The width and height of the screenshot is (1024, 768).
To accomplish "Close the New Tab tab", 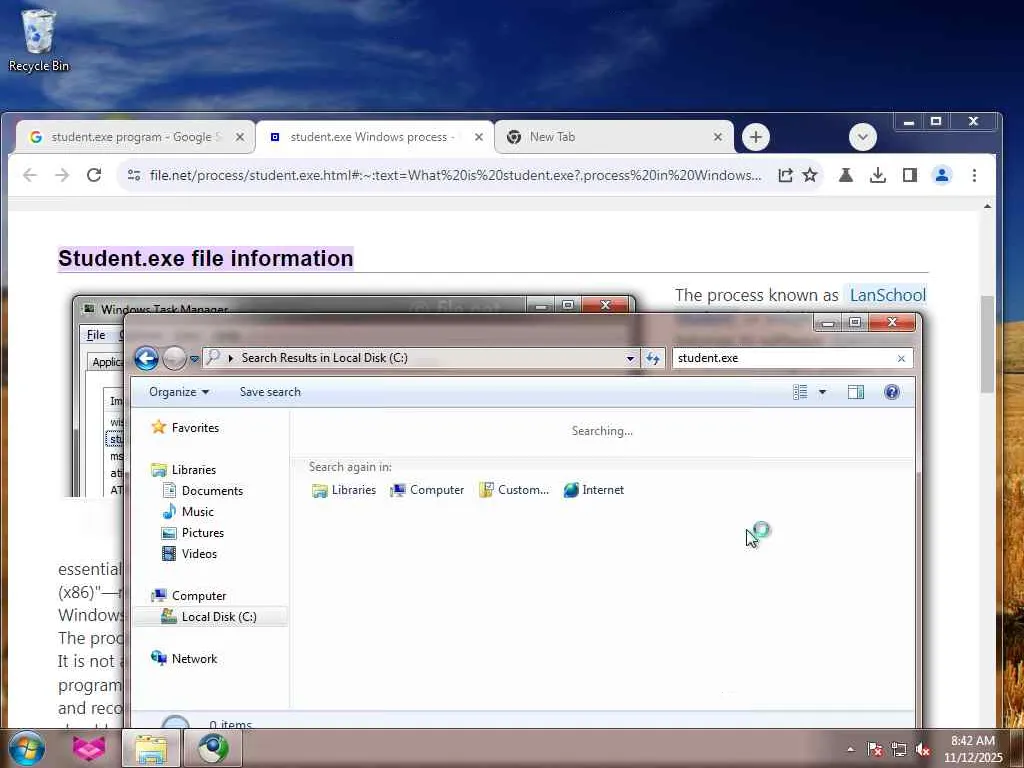I will [718, 137].
